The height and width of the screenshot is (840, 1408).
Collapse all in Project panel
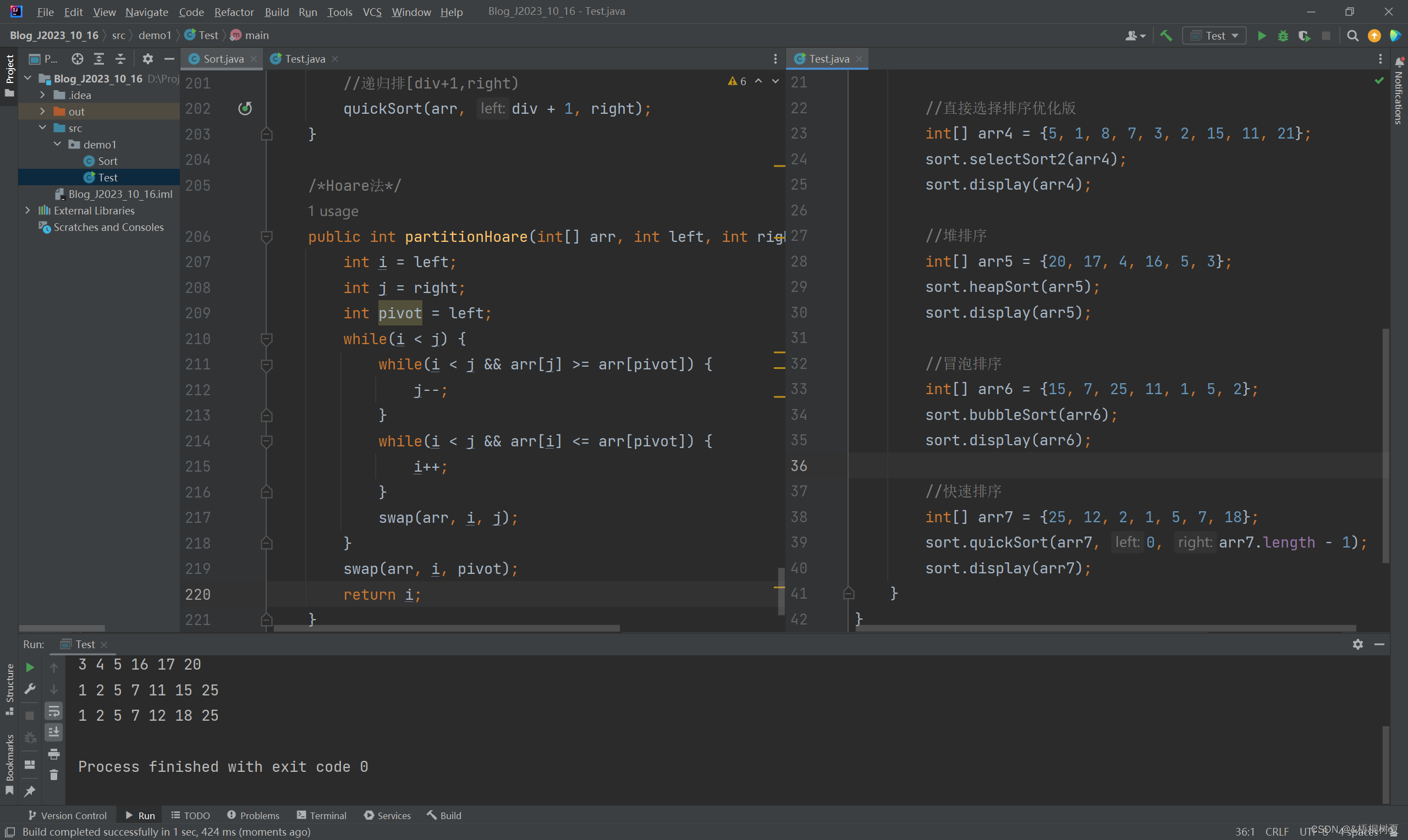pos(120,59)
